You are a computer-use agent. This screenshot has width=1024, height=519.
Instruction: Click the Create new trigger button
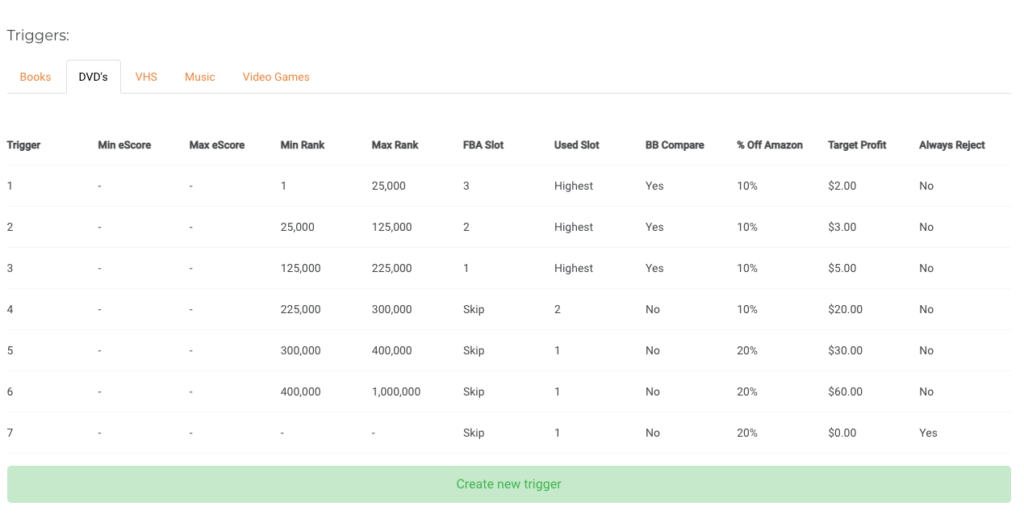coord(509,484)
